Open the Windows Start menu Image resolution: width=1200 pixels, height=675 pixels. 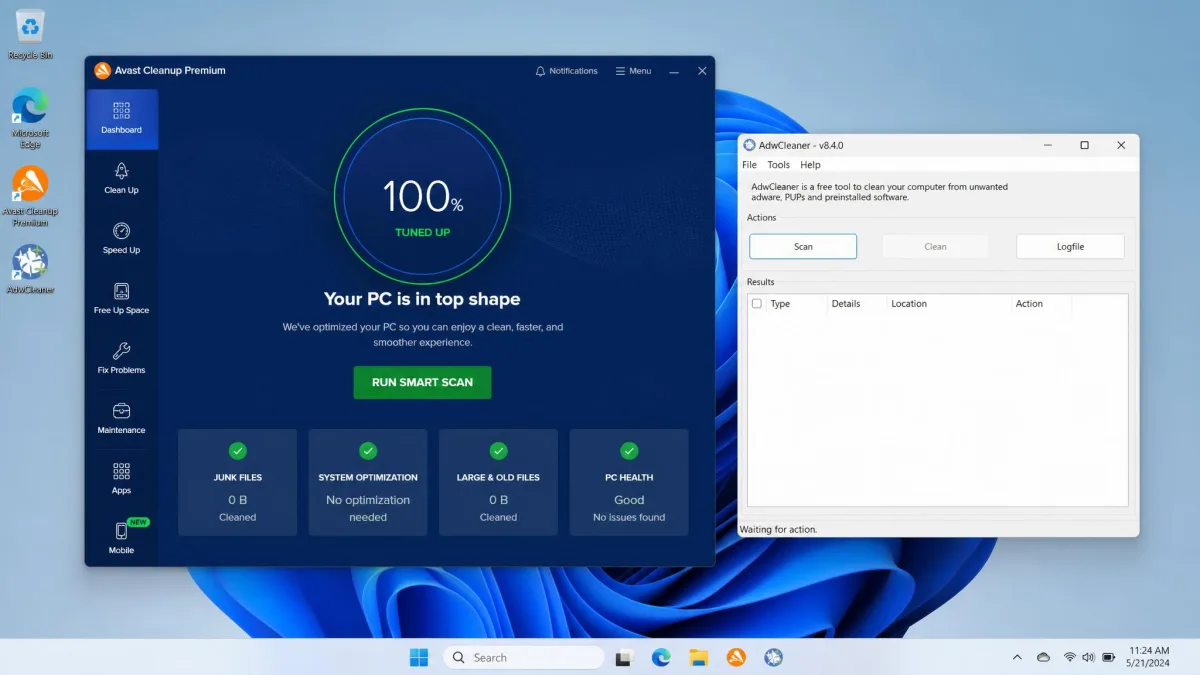(419, 657)
